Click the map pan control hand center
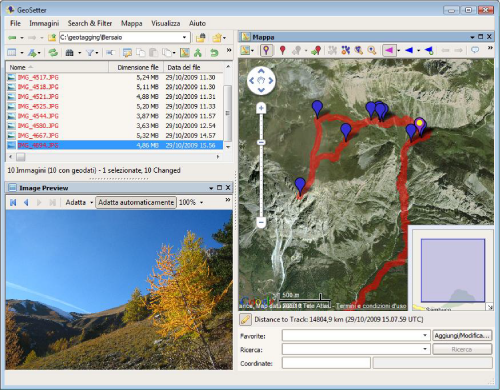This screenshot has width=500, height=390. 261,80
